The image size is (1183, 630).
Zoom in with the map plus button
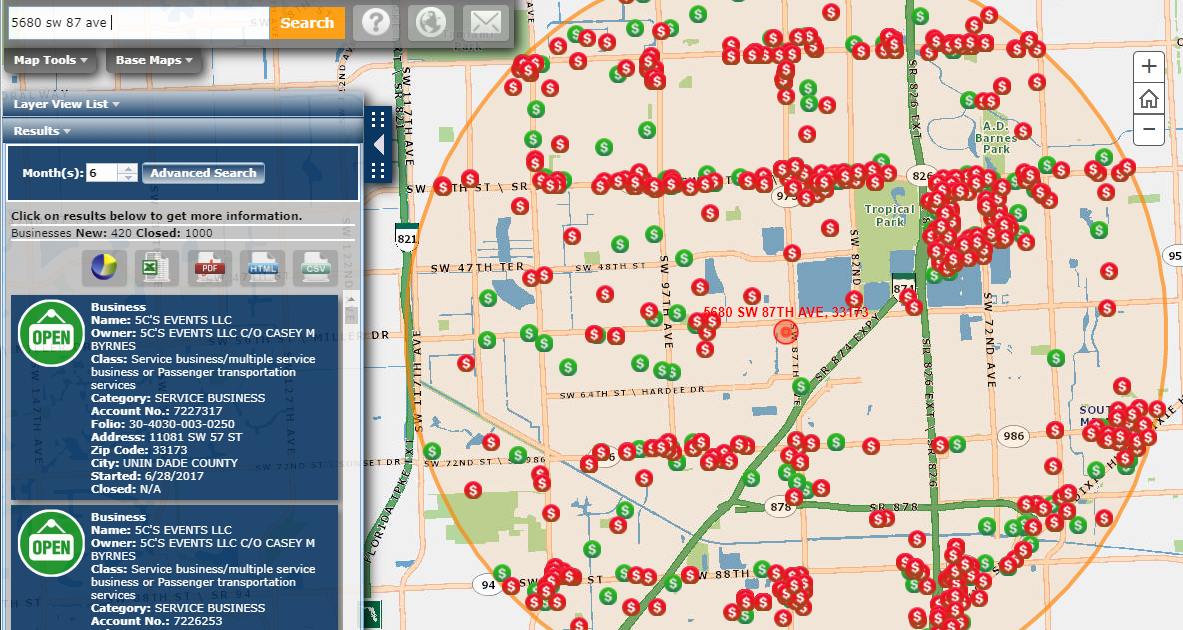tap(1148, 66)
